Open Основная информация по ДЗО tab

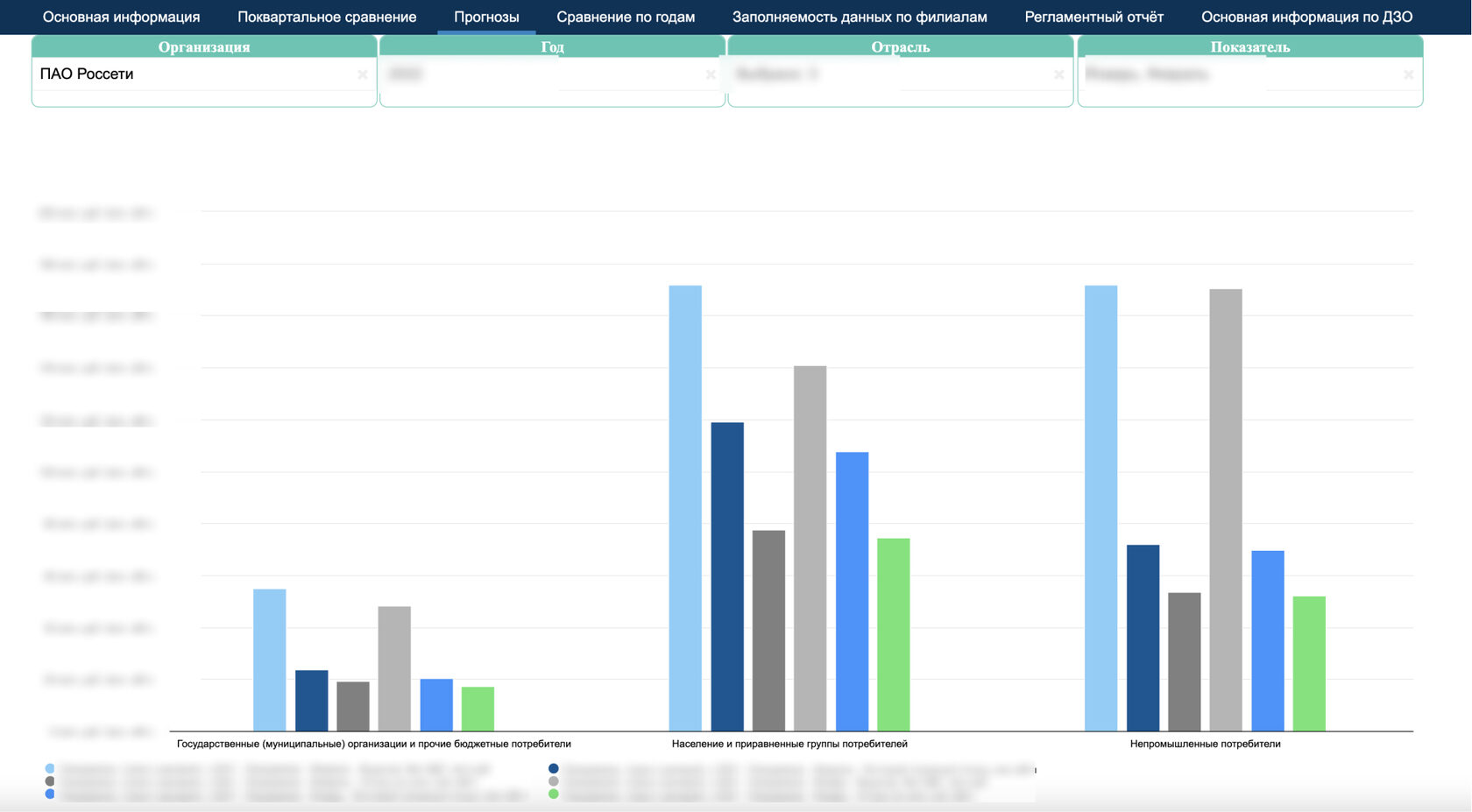1306,17
